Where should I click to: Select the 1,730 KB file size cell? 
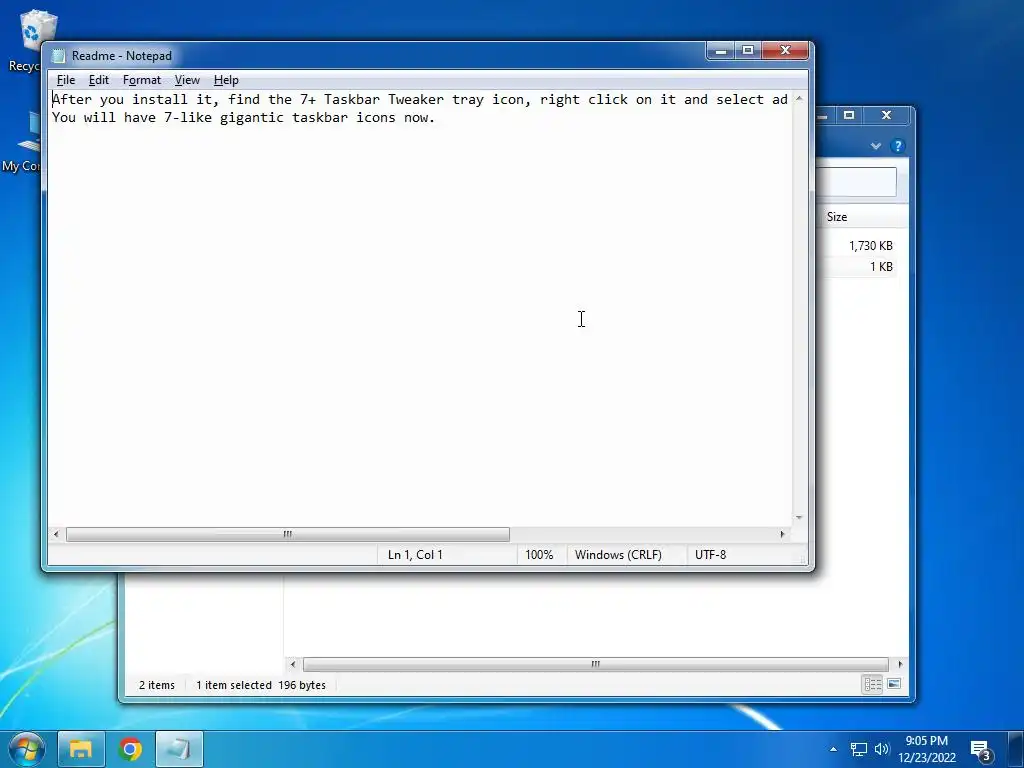(871, 246)
